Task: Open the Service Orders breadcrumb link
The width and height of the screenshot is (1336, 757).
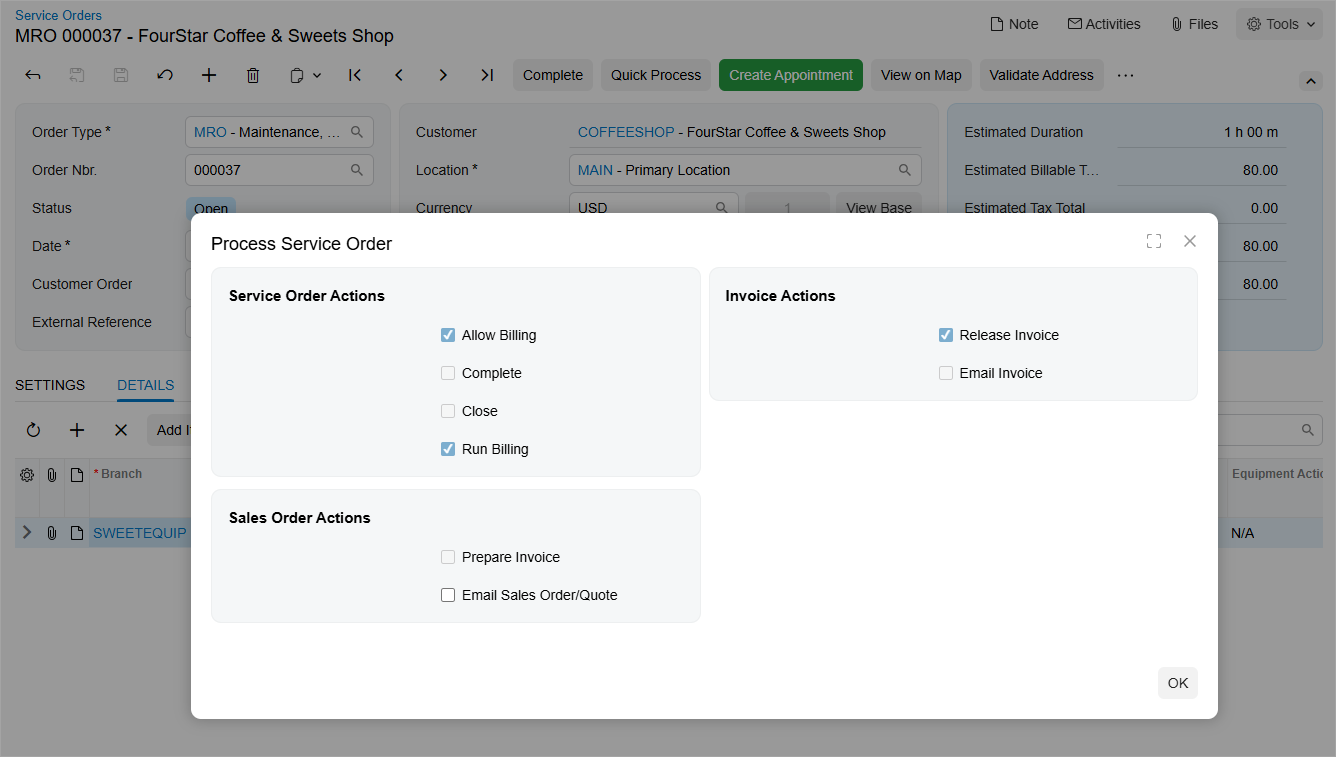Action: [x=58, y=15]
